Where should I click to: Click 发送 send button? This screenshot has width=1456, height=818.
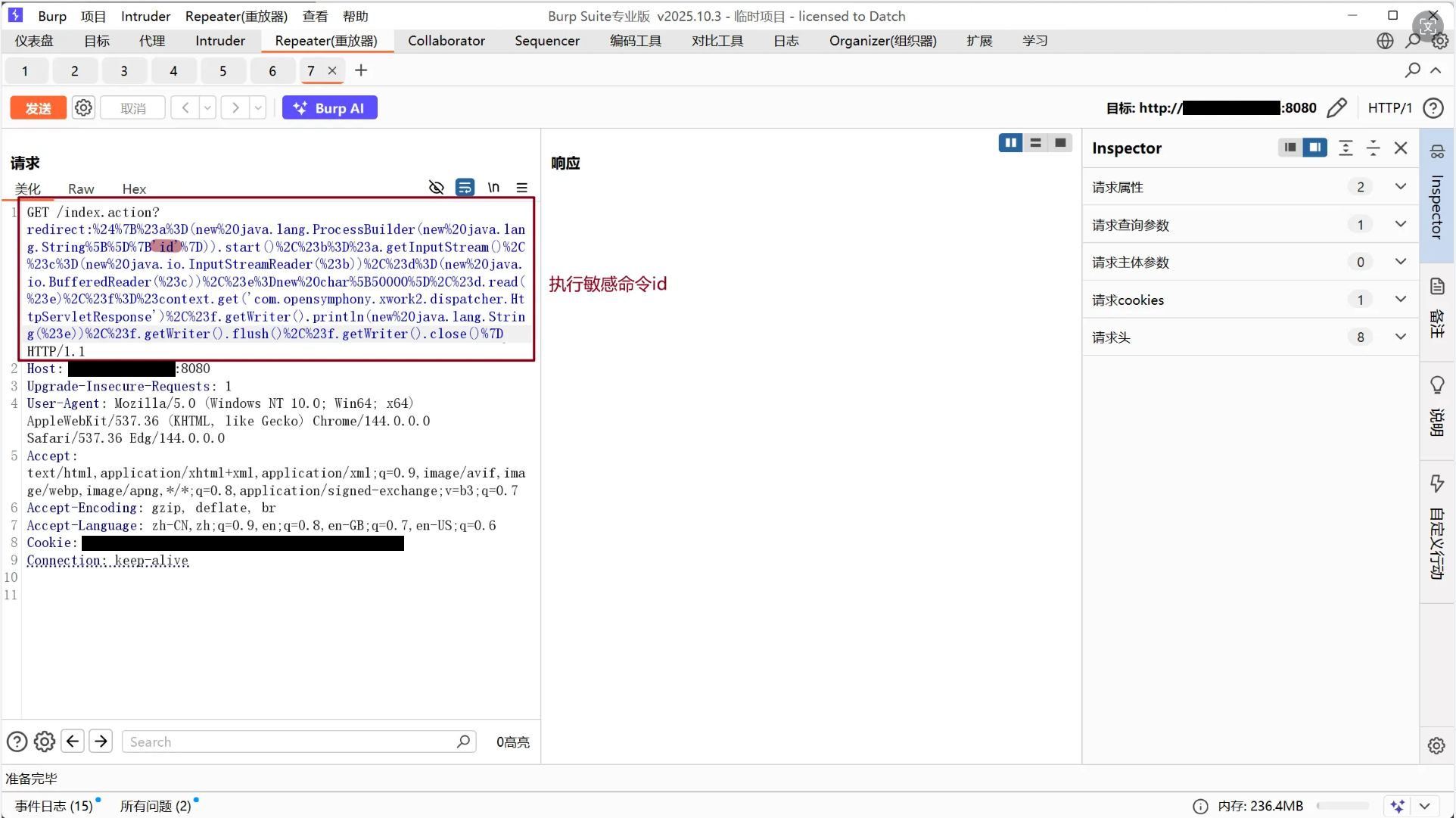click(x=38, y=108)
